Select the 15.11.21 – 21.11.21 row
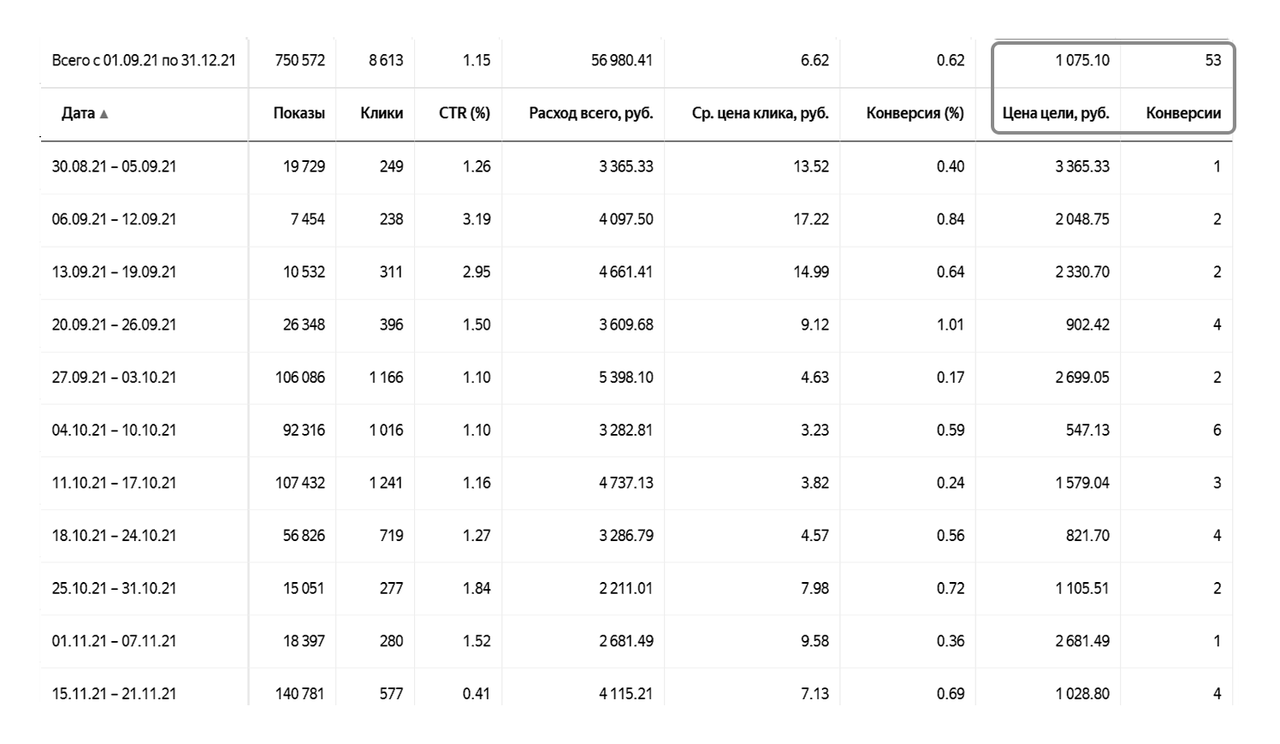1280x744 pixels. tap(114, 694)
